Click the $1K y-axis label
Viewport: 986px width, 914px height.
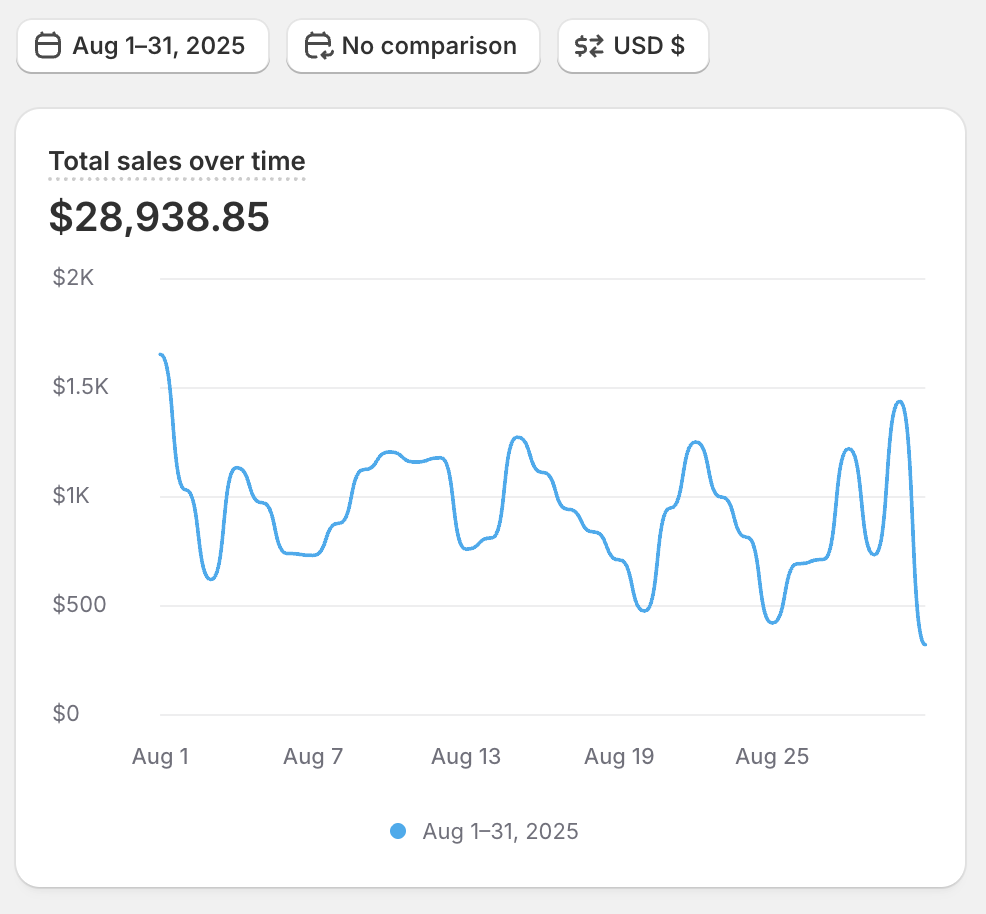pos(73,496)
